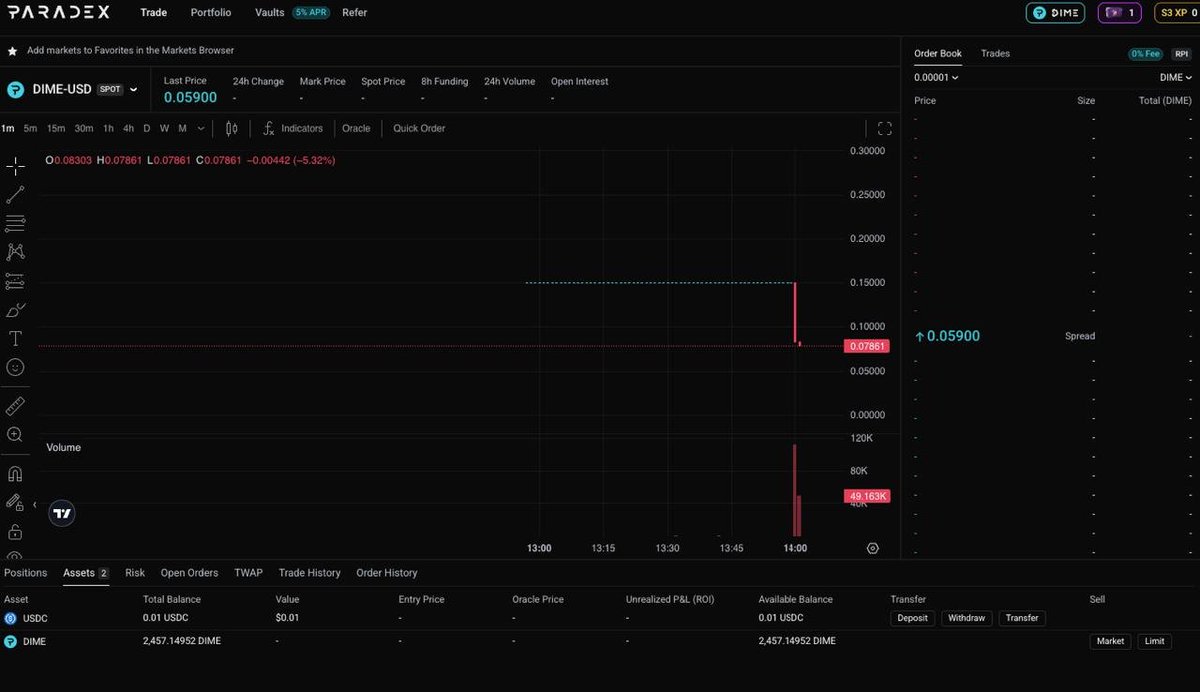Open order book DIME unit dropdown
1200x692 pixels.
1175,77
